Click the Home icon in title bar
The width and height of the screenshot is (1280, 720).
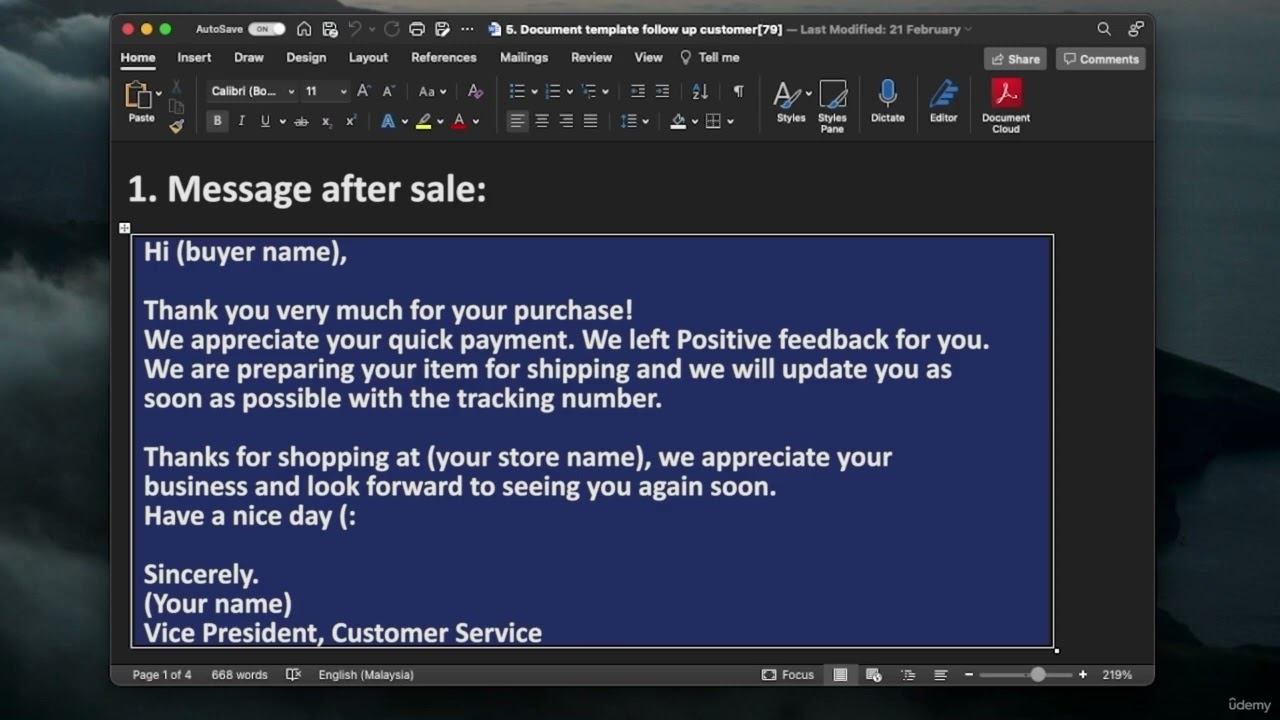pos(304,29)
